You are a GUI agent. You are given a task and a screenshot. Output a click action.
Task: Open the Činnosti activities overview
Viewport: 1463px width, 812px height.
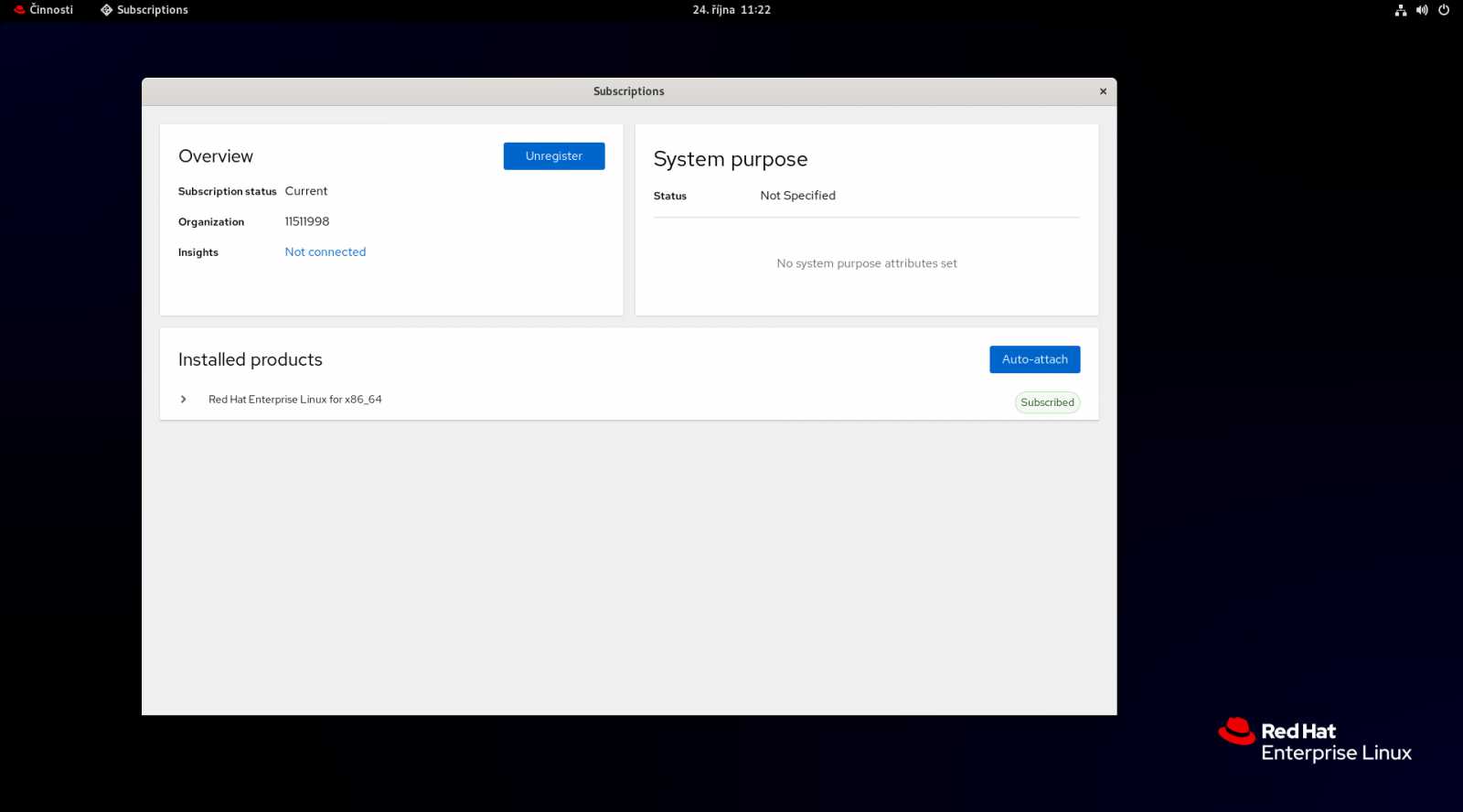point(43,10)
